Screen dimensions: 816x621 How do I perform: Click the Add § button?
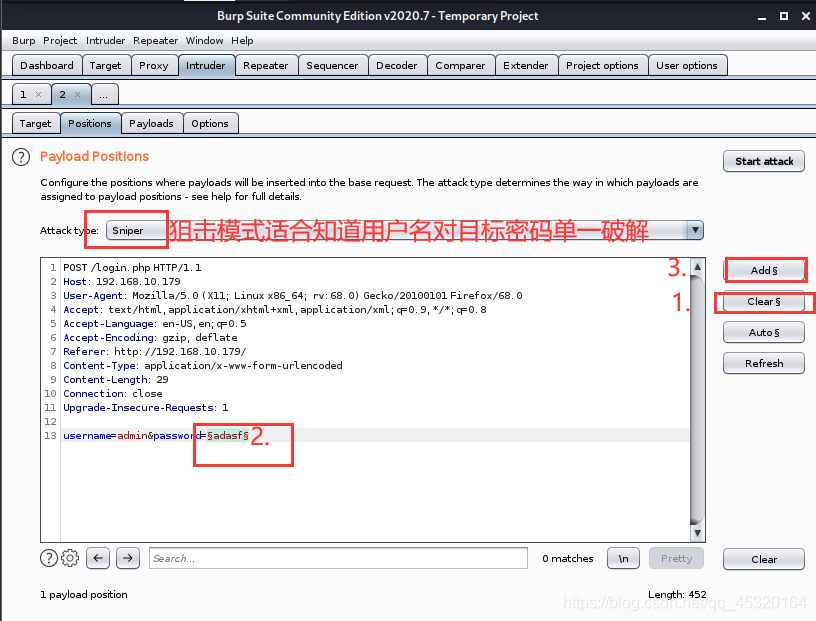click(764, 270)
